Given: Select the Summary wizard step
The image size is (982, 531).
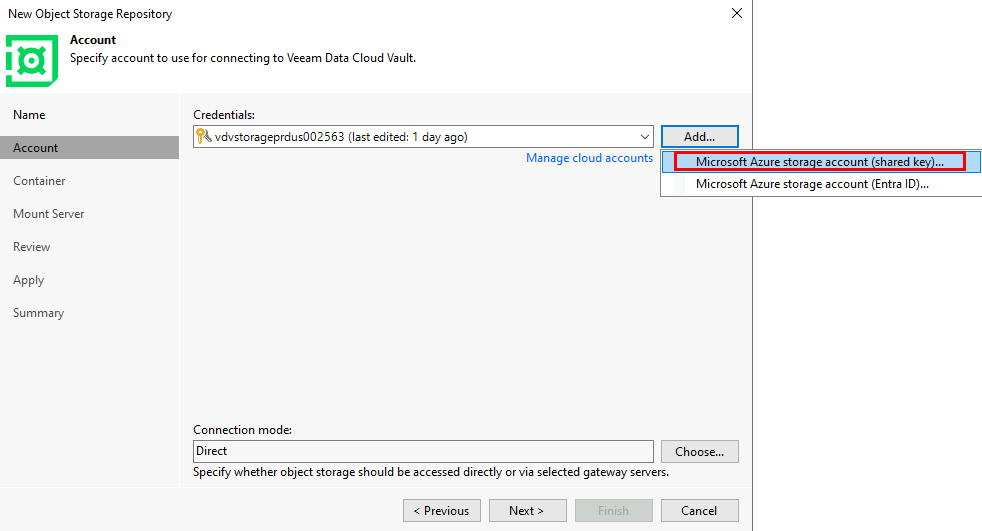Looking at the screenshot, I should (x=38, y=313).
